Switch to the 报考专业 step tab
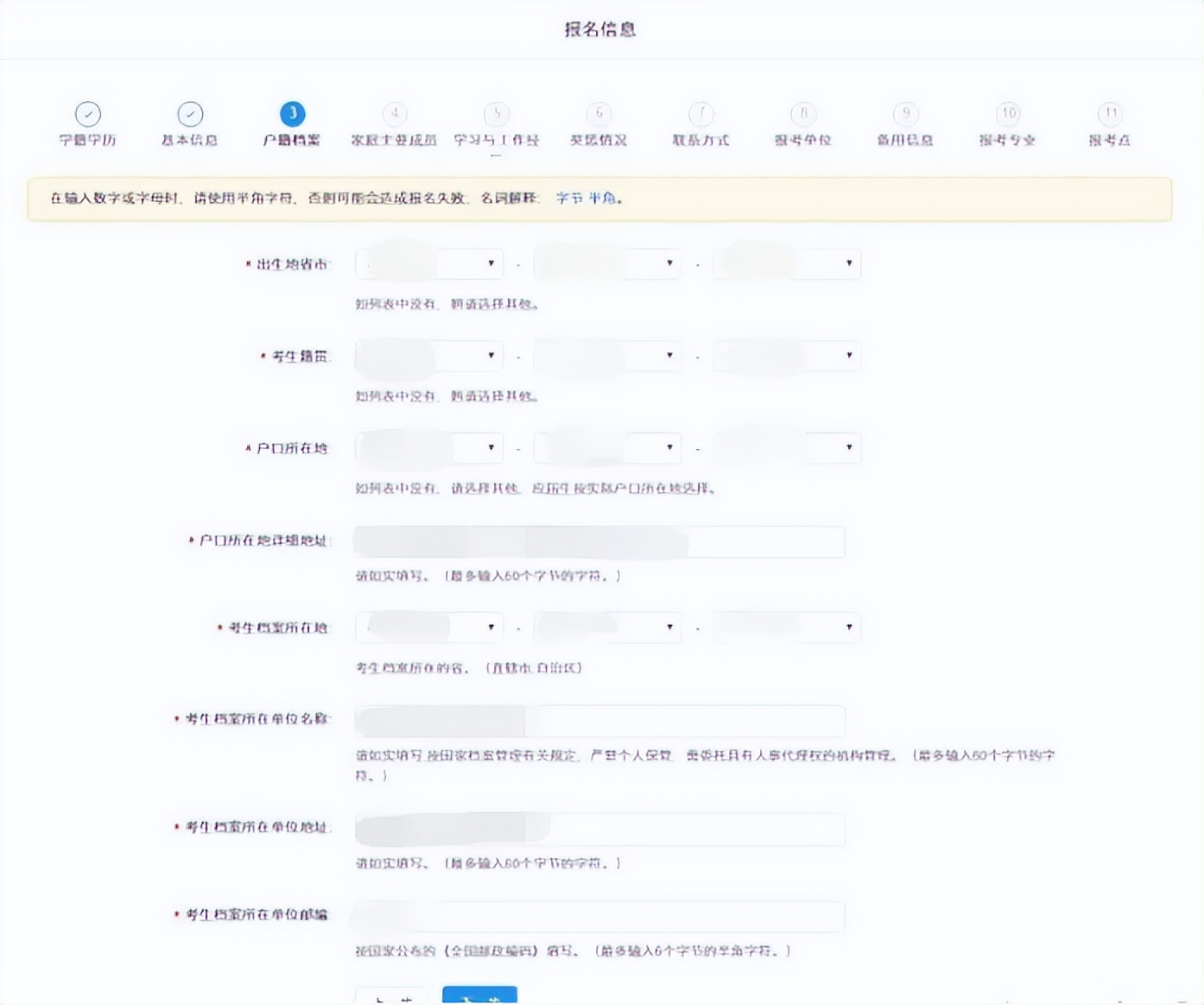The image size is (1204, 1005). click(x=1007, y=113)
